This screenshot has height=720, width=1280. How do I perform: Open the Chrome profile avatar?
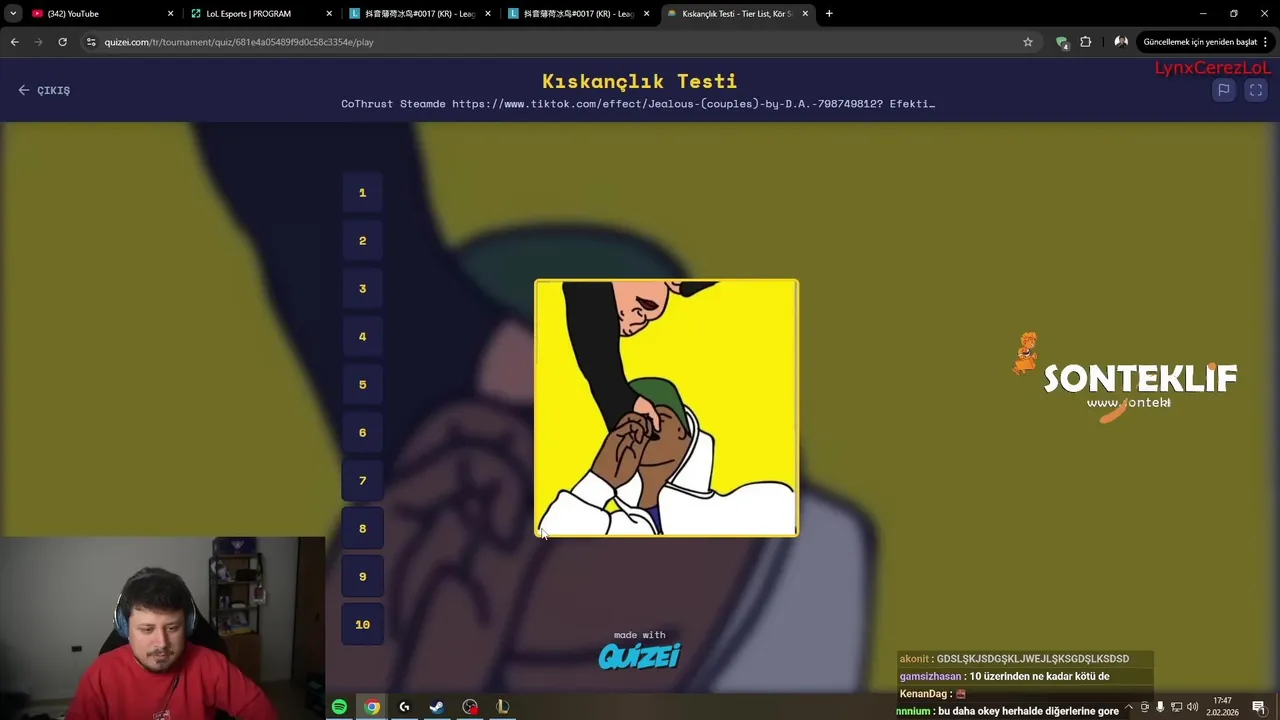[1121, 42]
